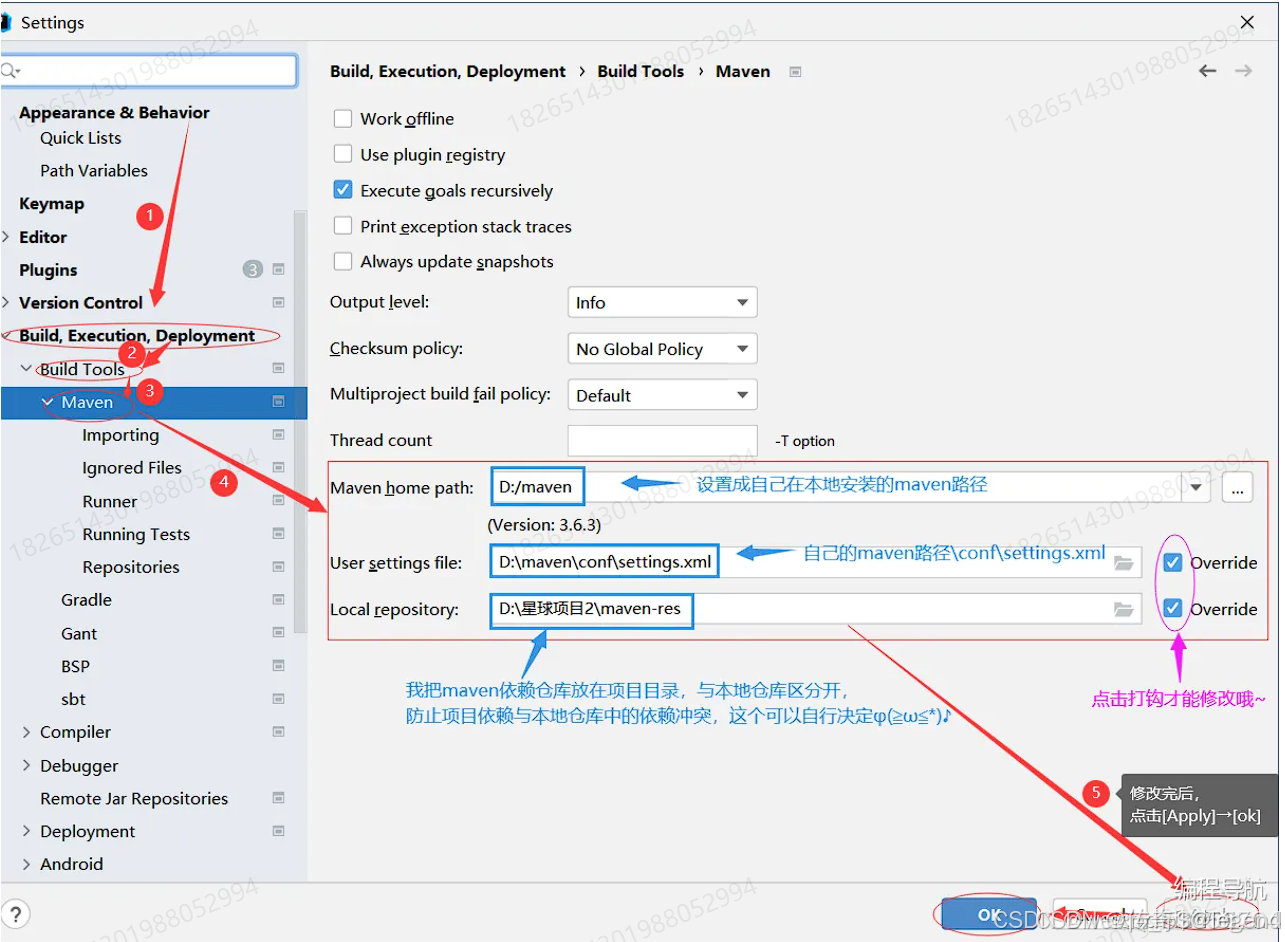Expand the Editor settings node
Screen dimensions: 1285x942
6,237
